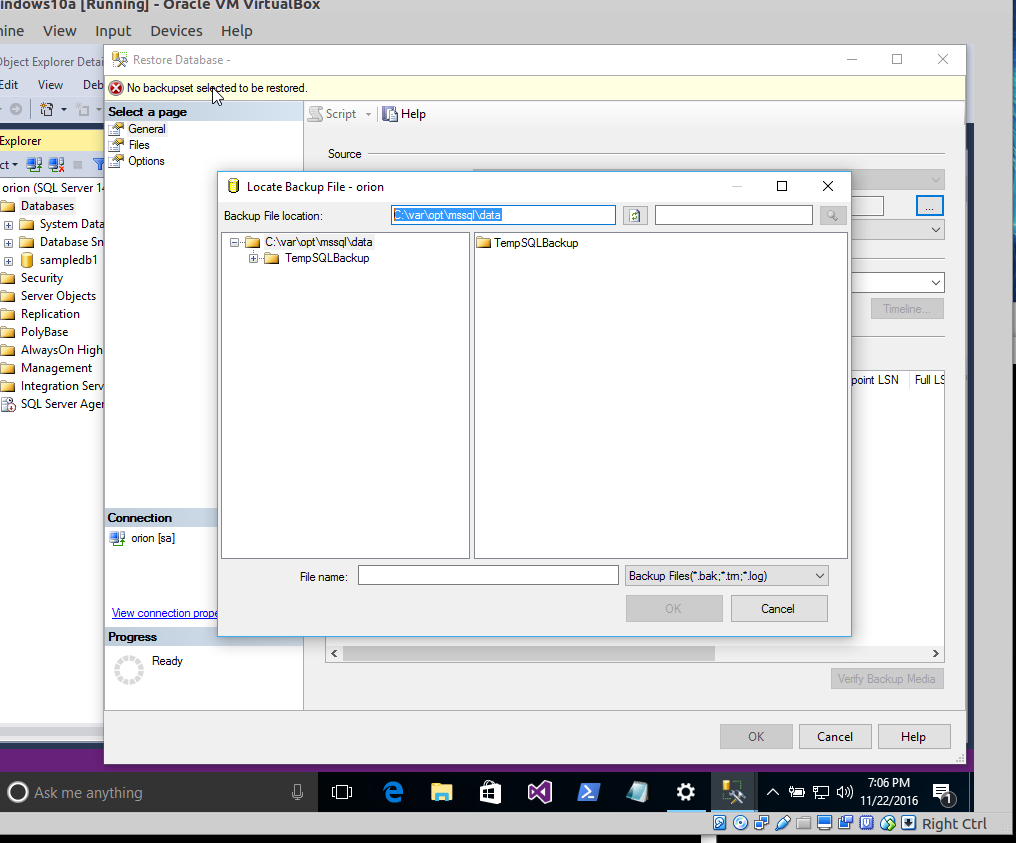Open Visual Studio from the taskbar
The height and width of the screenshot is (843, 1016).
pyautogui.click(x=539, y=792)
